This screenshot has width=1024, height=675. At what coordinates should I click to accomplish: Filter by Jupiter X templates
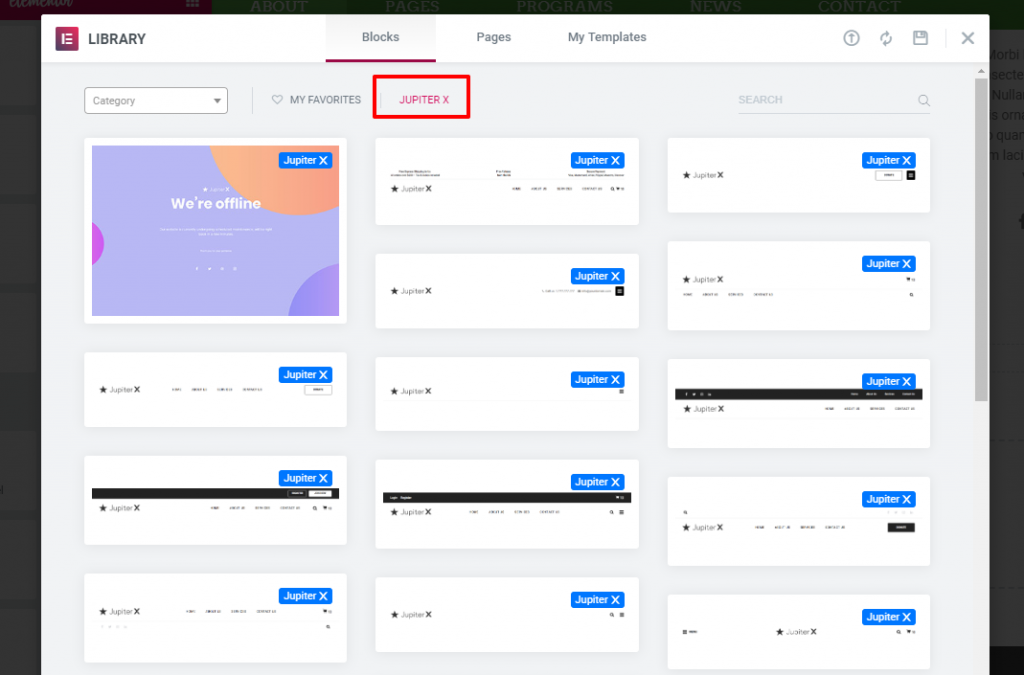(424, 100)
